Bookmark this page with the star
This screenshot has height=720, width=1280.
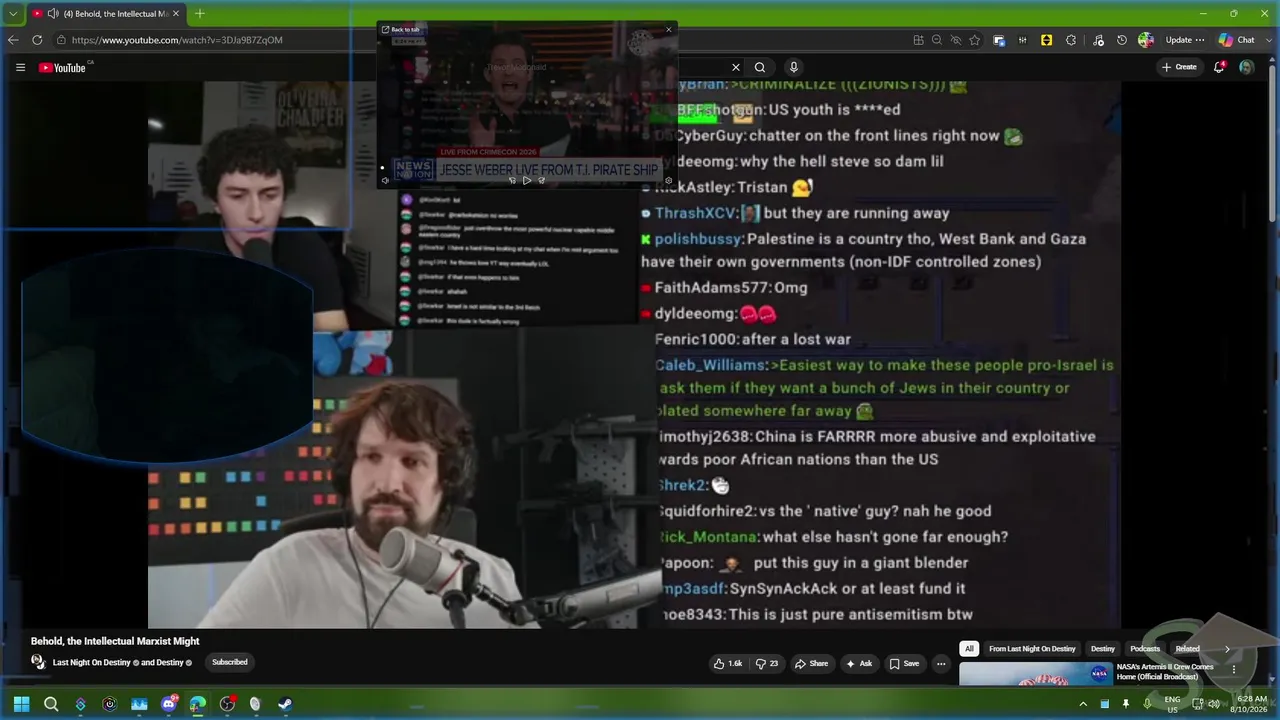[975, 40]
